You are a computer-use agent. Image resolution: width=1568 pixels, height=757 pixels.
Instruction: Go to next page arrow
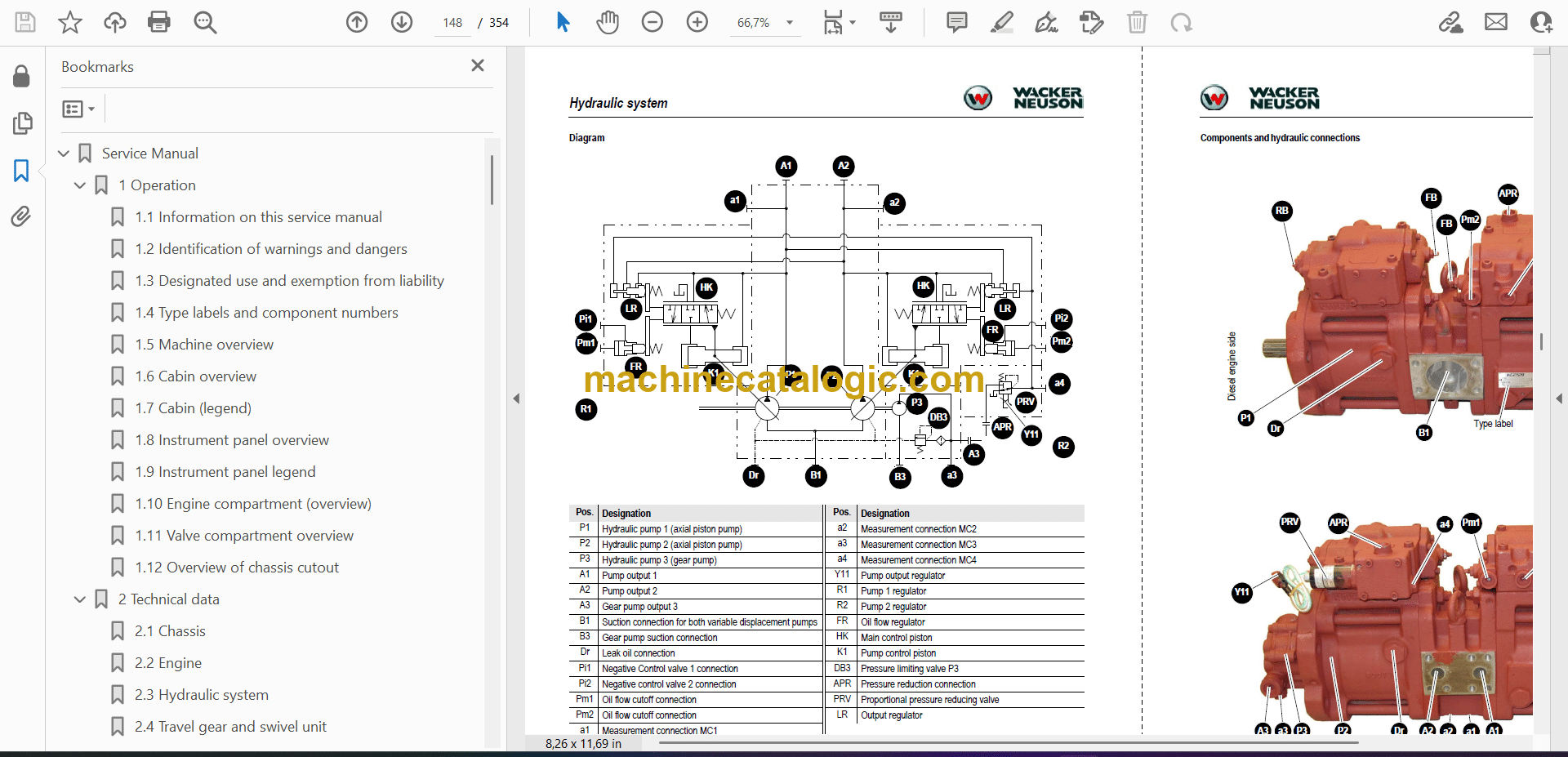402,22
